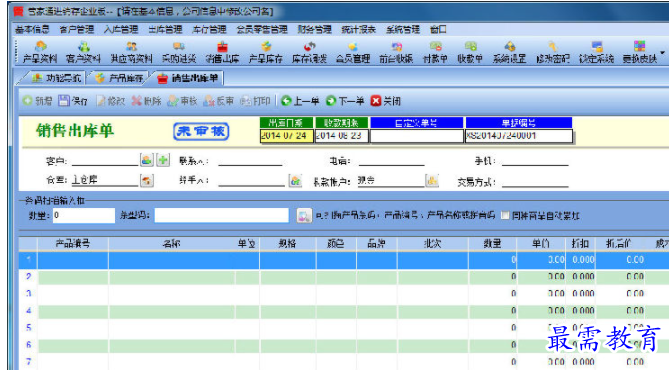669x370 pixels.
Task: Open 窗口 window menu
Action: (439, 29)
